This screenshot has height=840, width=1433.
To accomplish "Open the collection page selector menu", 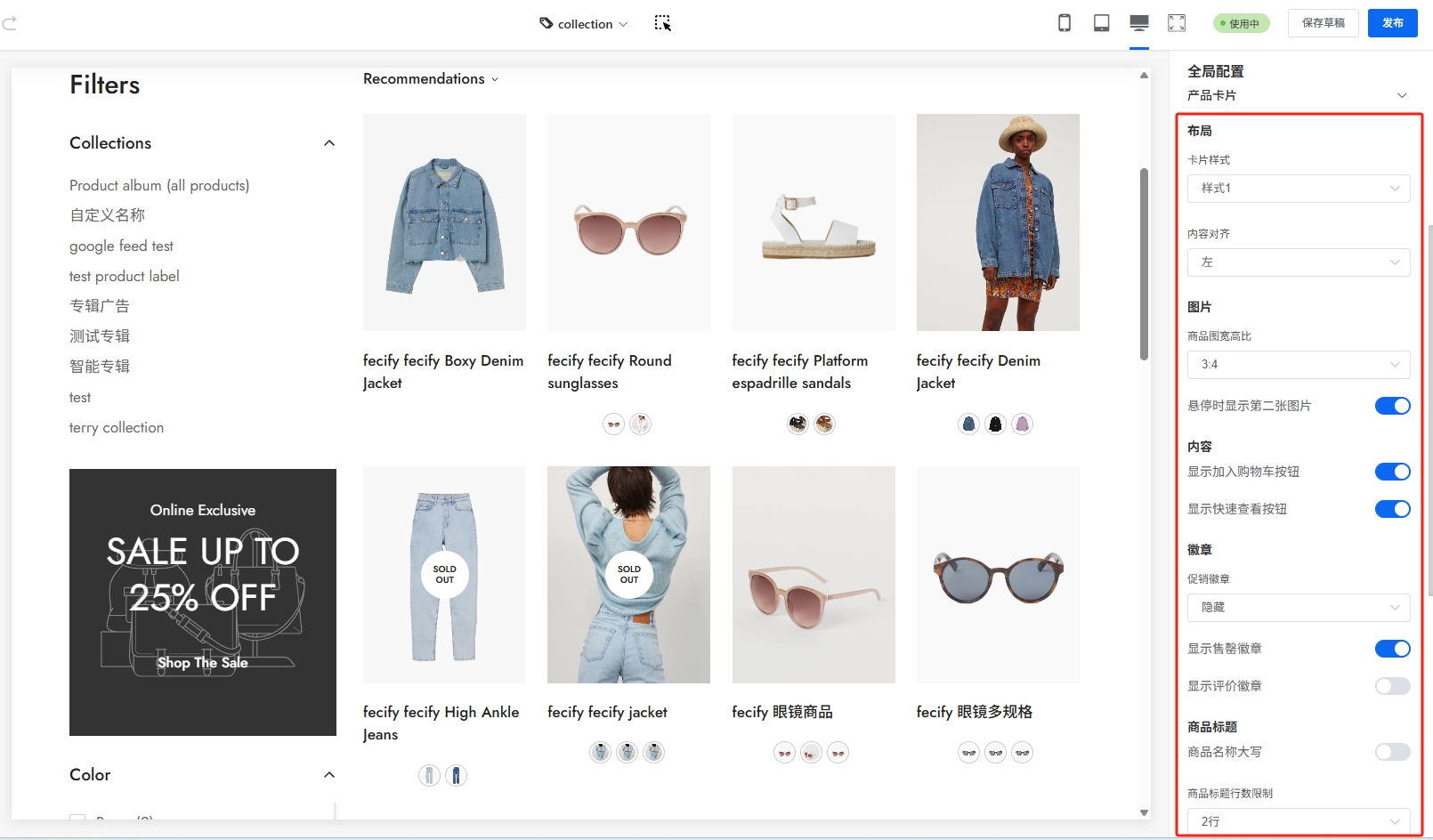I will coord(584,24).
